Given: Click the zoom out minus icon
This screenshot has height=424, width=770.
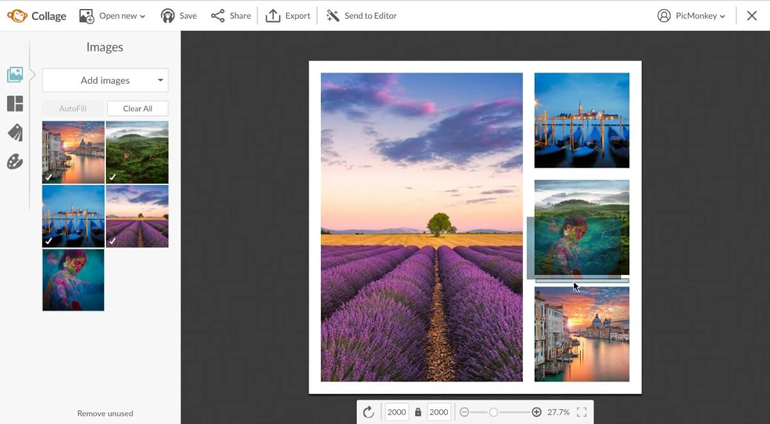Looking at the screenshot, I should (464, 412).
